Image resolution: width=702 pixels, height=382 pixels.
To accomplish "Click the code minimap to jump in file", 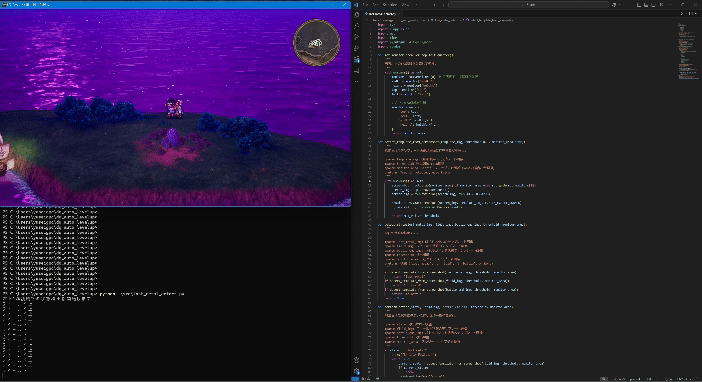I will (x=687, y=49).
